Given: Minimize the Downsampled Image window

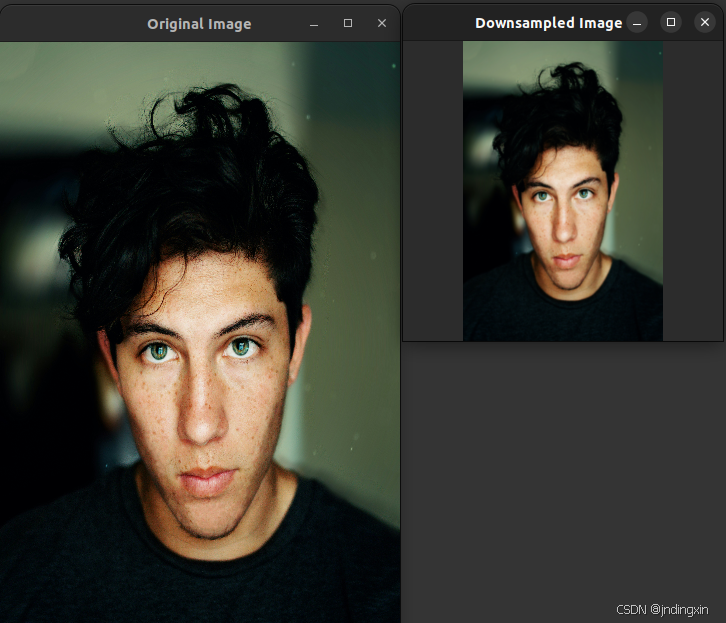Looking at the screenshot, I should 637,22.
